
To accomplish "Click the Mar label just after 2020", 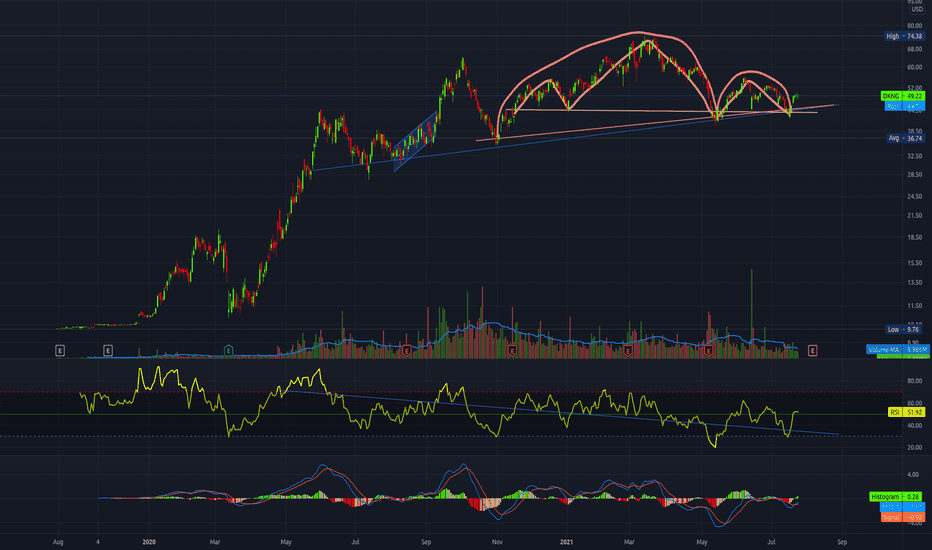I will [x=215, y=542].
